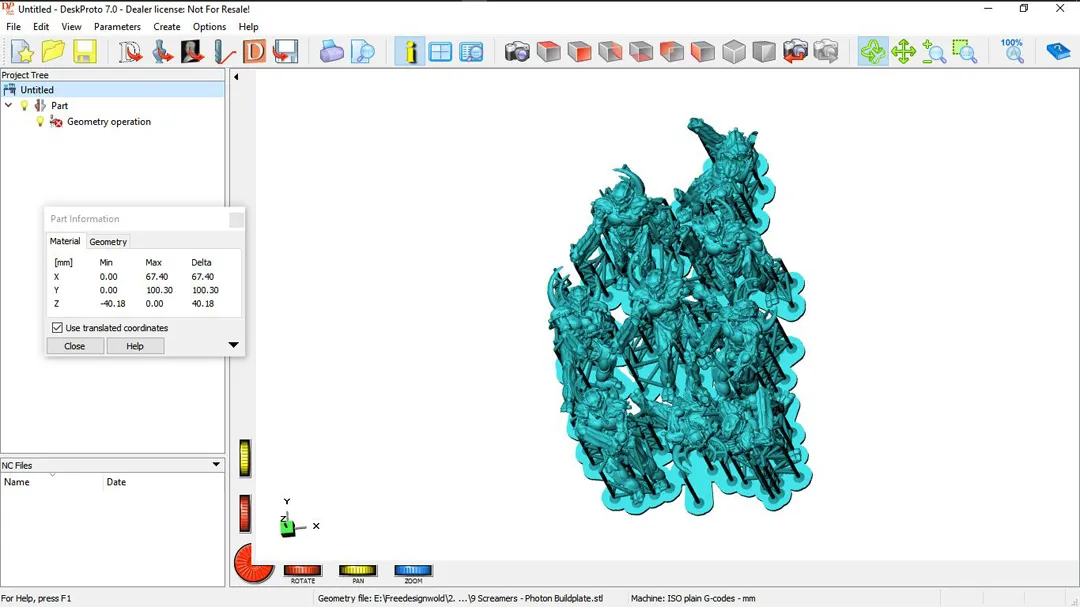Save project with floppy disk icon
This screenshot has height=607, width=1080.
84,52
